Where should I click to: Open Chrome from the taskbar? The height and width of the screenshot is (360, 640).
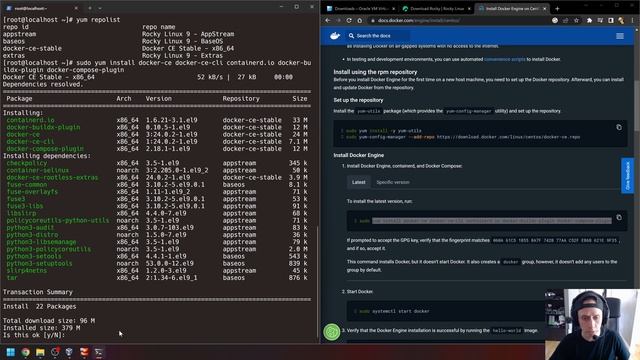tap(25, 352)
